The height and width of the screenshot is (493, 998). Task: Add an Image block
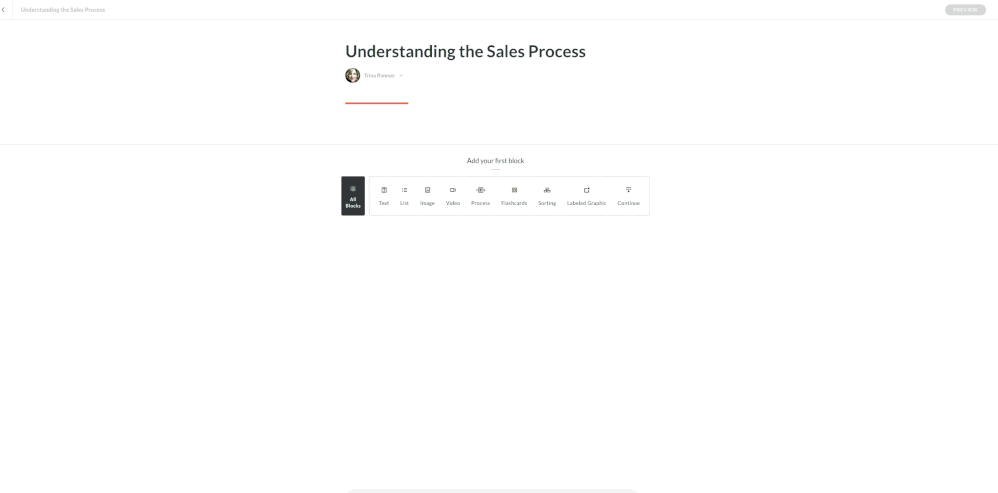click(x=427, y=196)
